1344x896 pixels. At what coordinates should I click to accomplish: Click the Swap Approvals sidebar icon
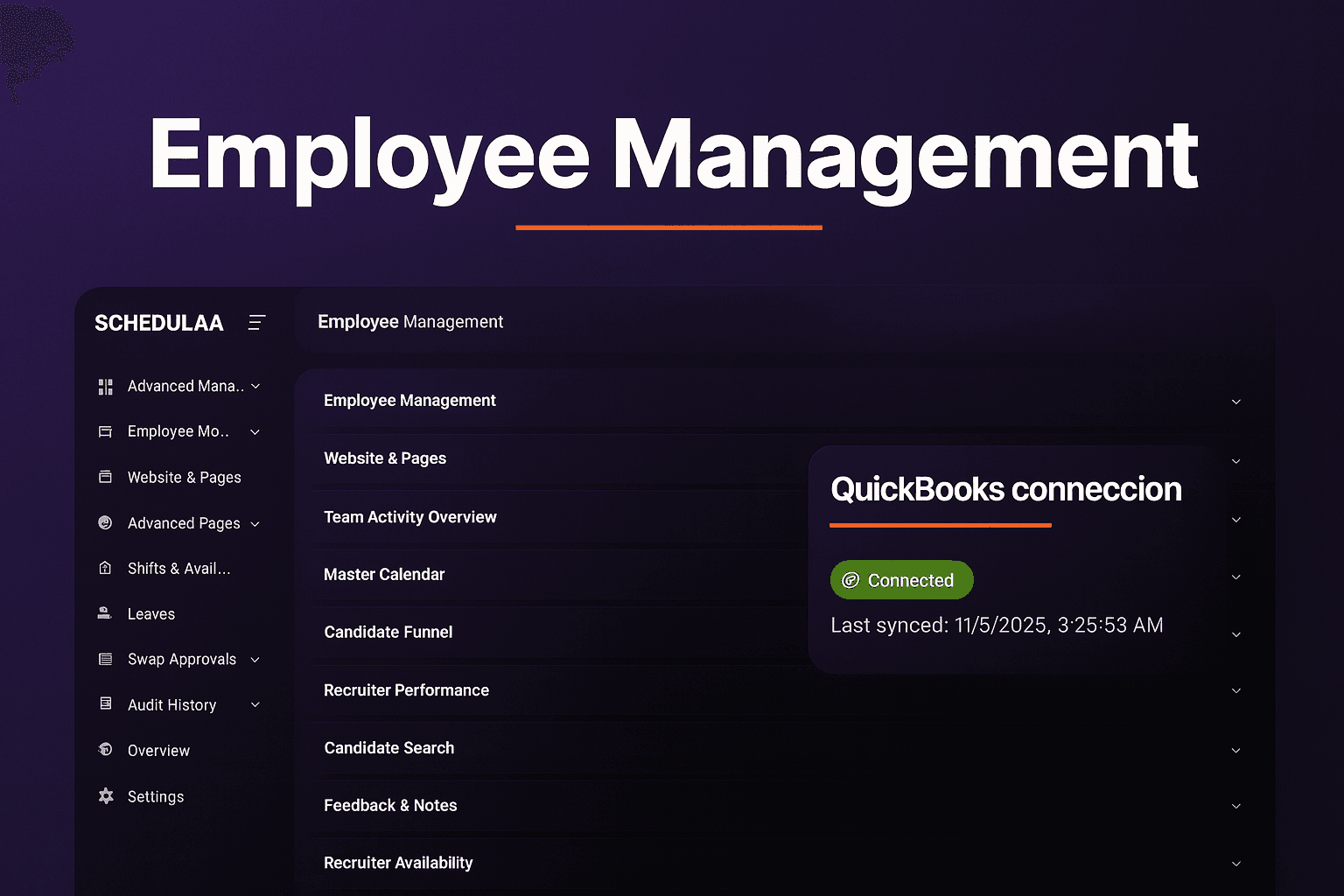pos(106,659)
